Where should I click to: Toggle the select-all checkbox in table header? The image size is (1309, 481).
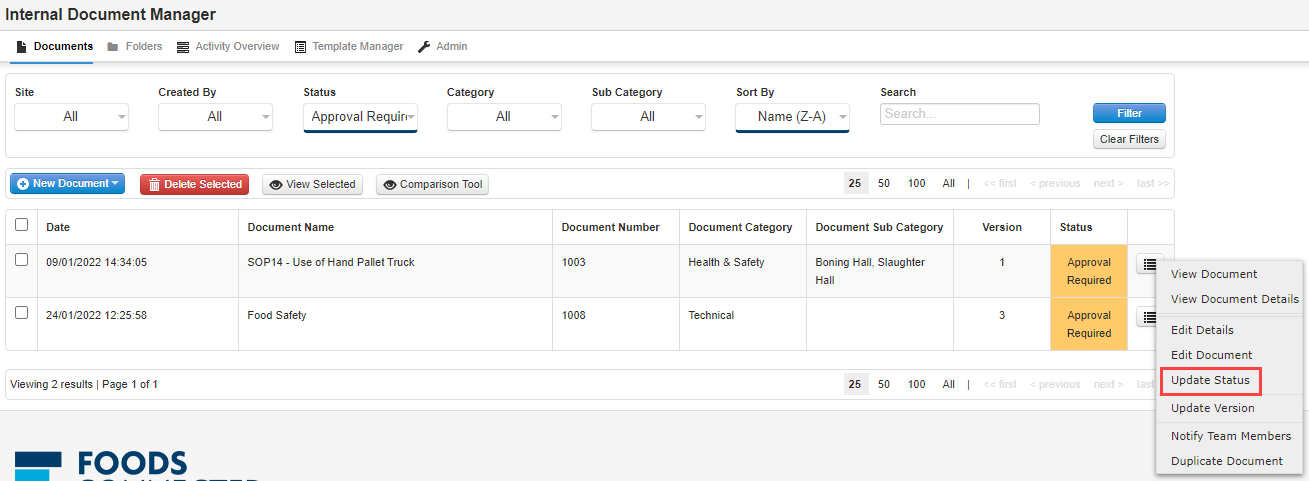[x=22, y=226]
